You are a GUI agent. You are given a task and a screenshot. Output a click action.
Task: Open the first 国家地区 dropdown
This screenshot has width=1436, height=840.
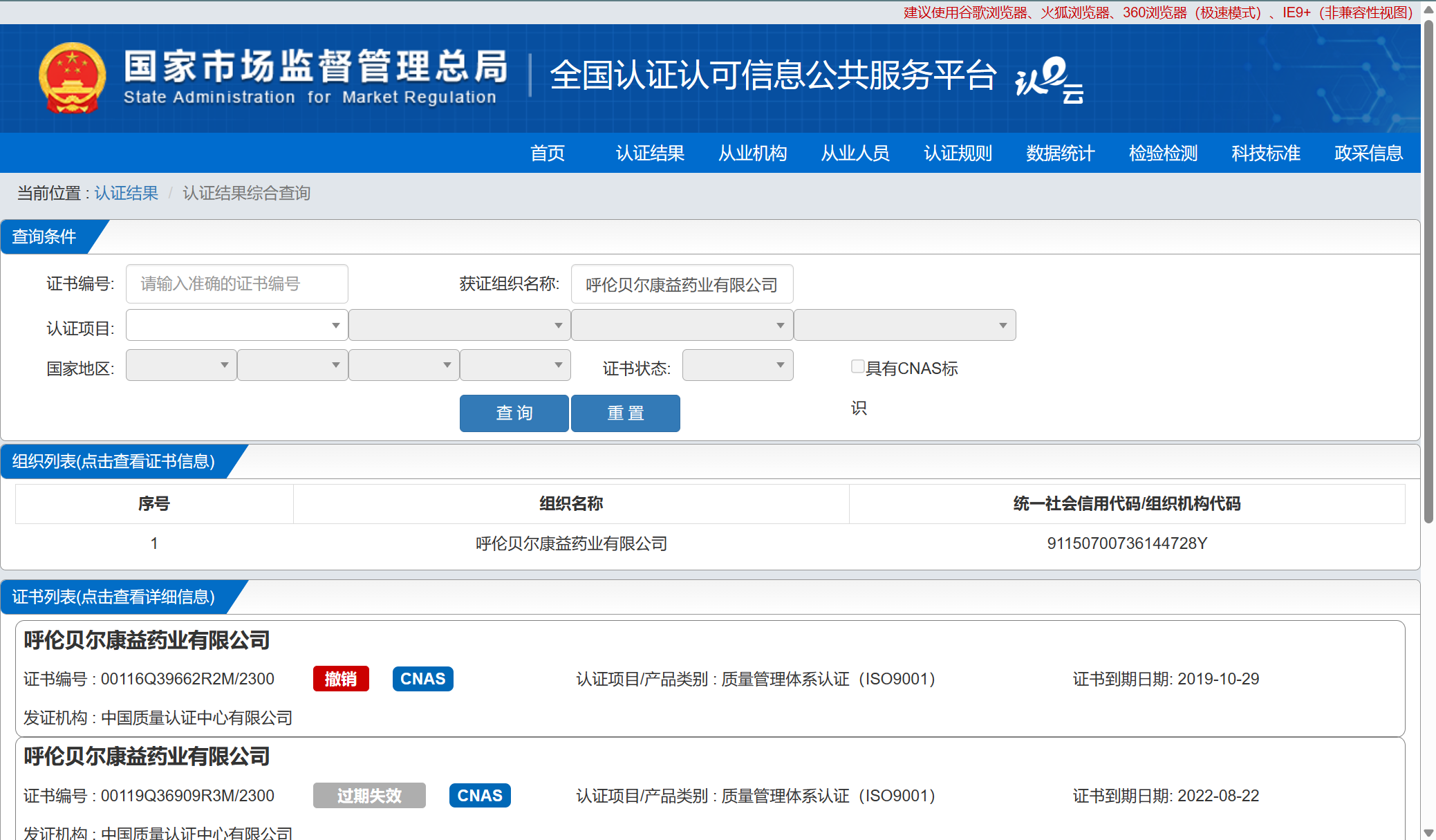(181, 365)
